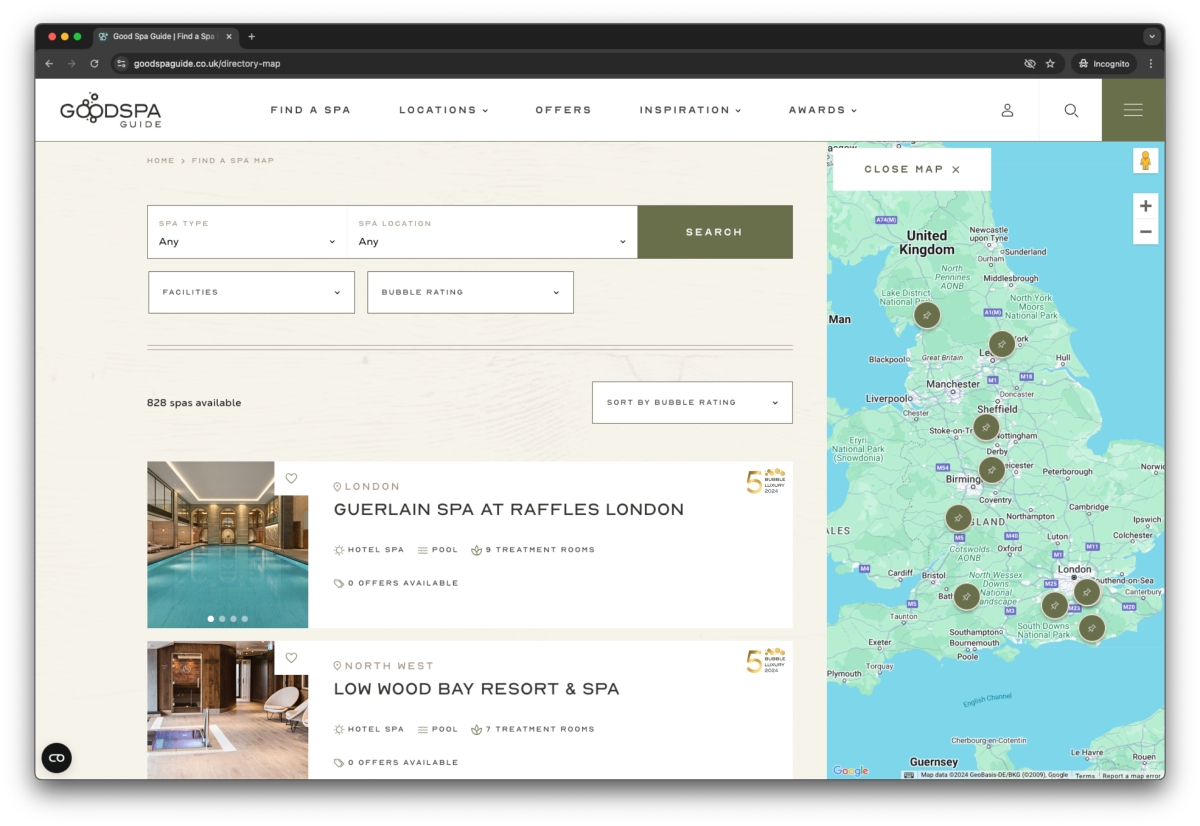Open the Spa Location dropdown
Viewport: 1200px width, 826px height.
492,232
